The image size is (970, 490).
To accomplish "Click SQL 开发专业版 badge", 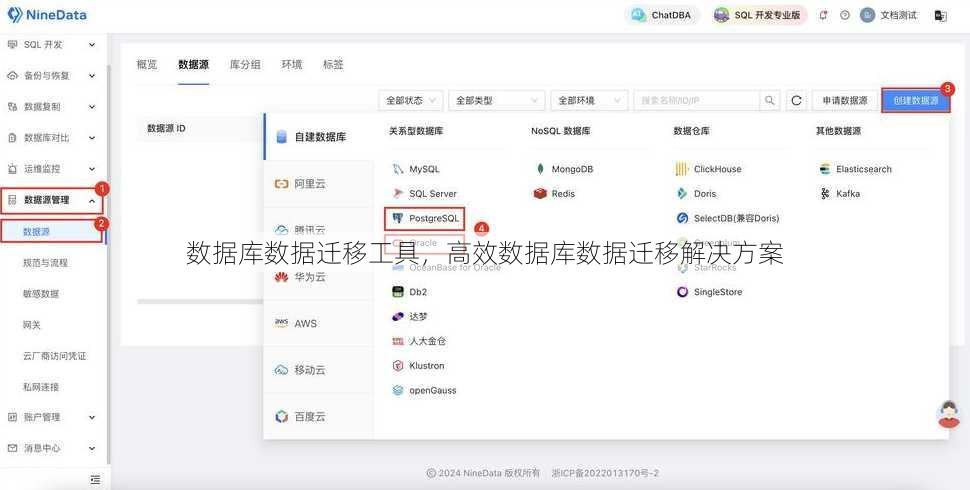I will tap(758, 15).
